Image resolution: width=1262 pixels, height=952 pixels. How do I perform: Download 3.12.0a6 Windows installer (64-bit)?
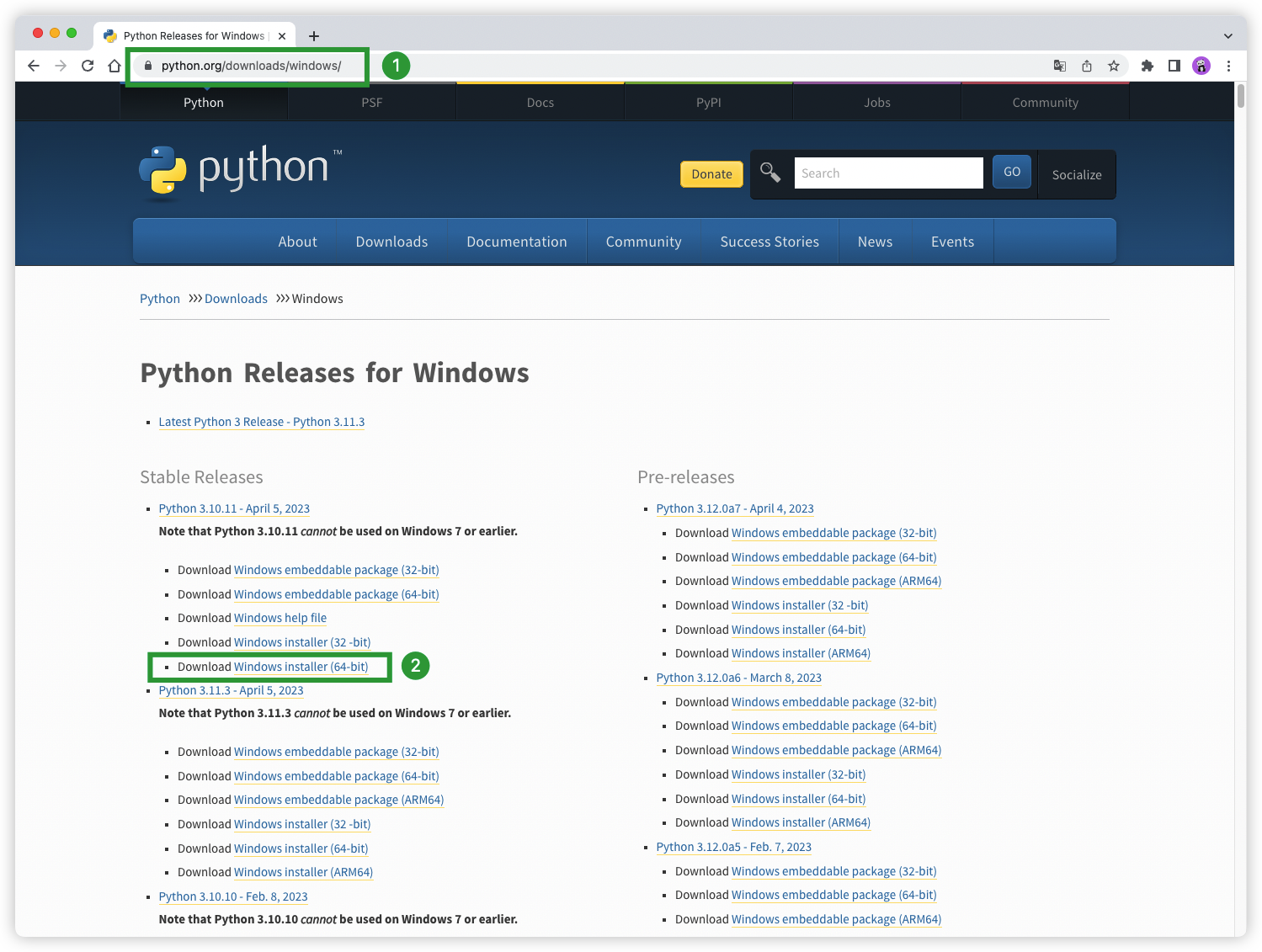tap(799, 799)
